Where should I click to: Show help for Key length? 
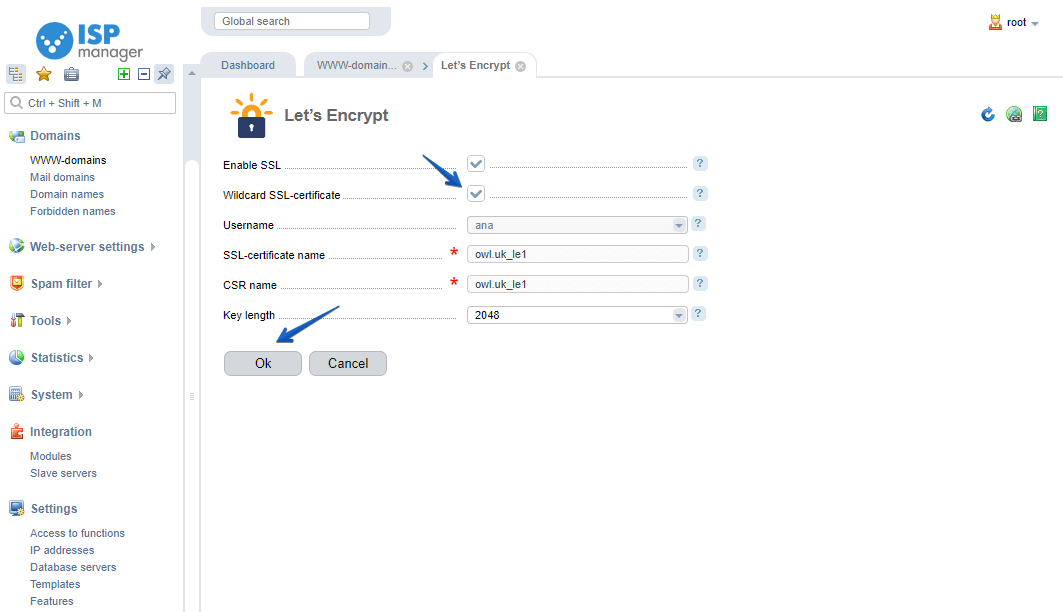[x=698, y=314]
